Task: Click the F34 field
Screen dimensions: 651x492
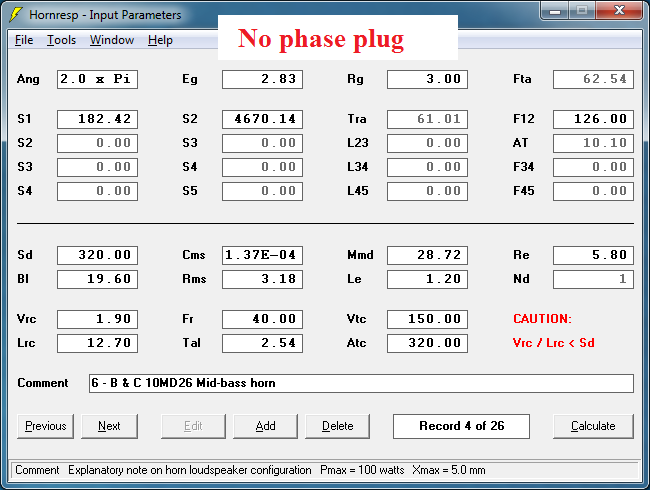Action: [593, 167]
